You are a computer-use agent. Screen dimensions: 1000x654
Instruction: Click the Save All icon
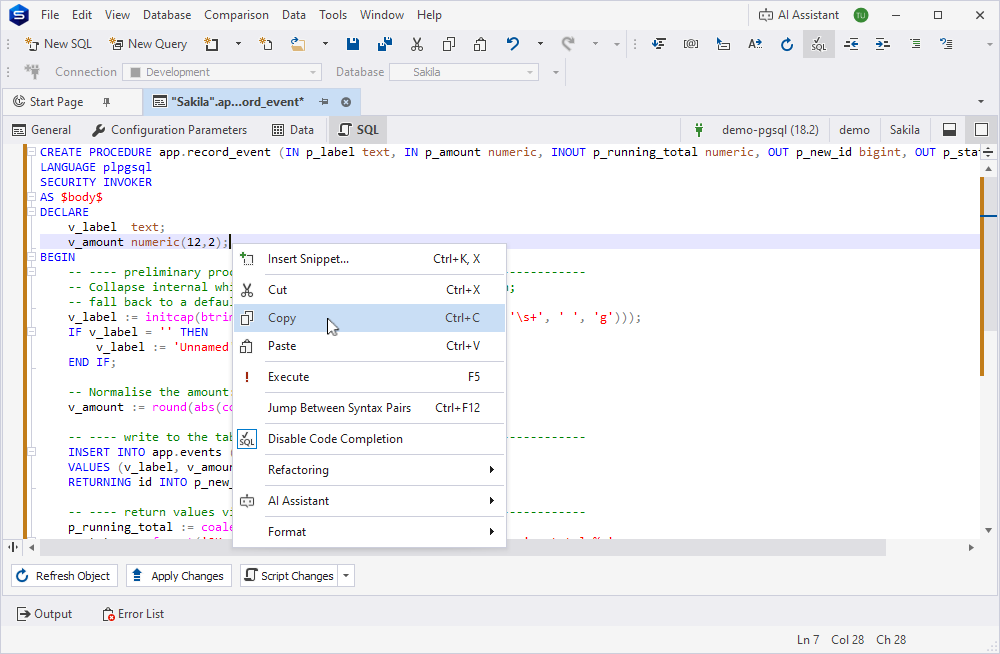[x=385, y=44]
